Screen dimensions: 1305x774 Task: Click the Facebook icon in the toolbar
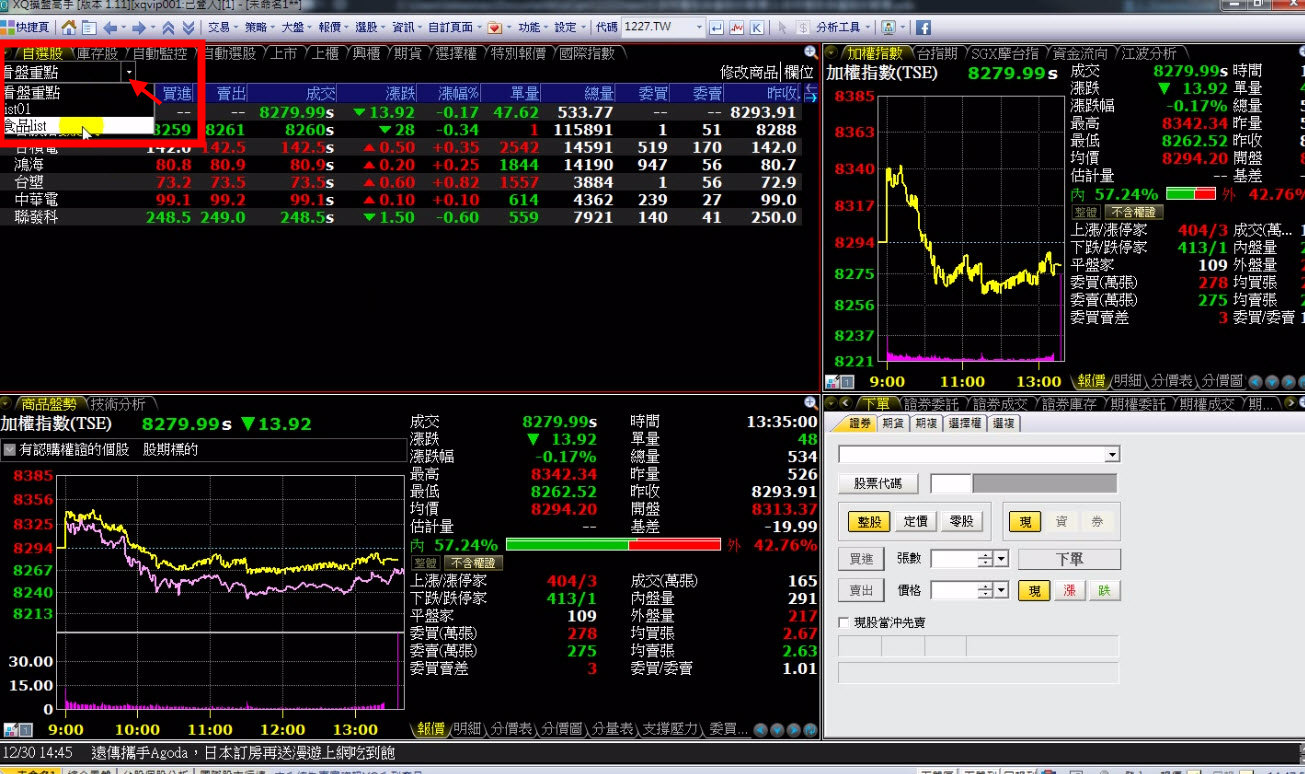923,27
